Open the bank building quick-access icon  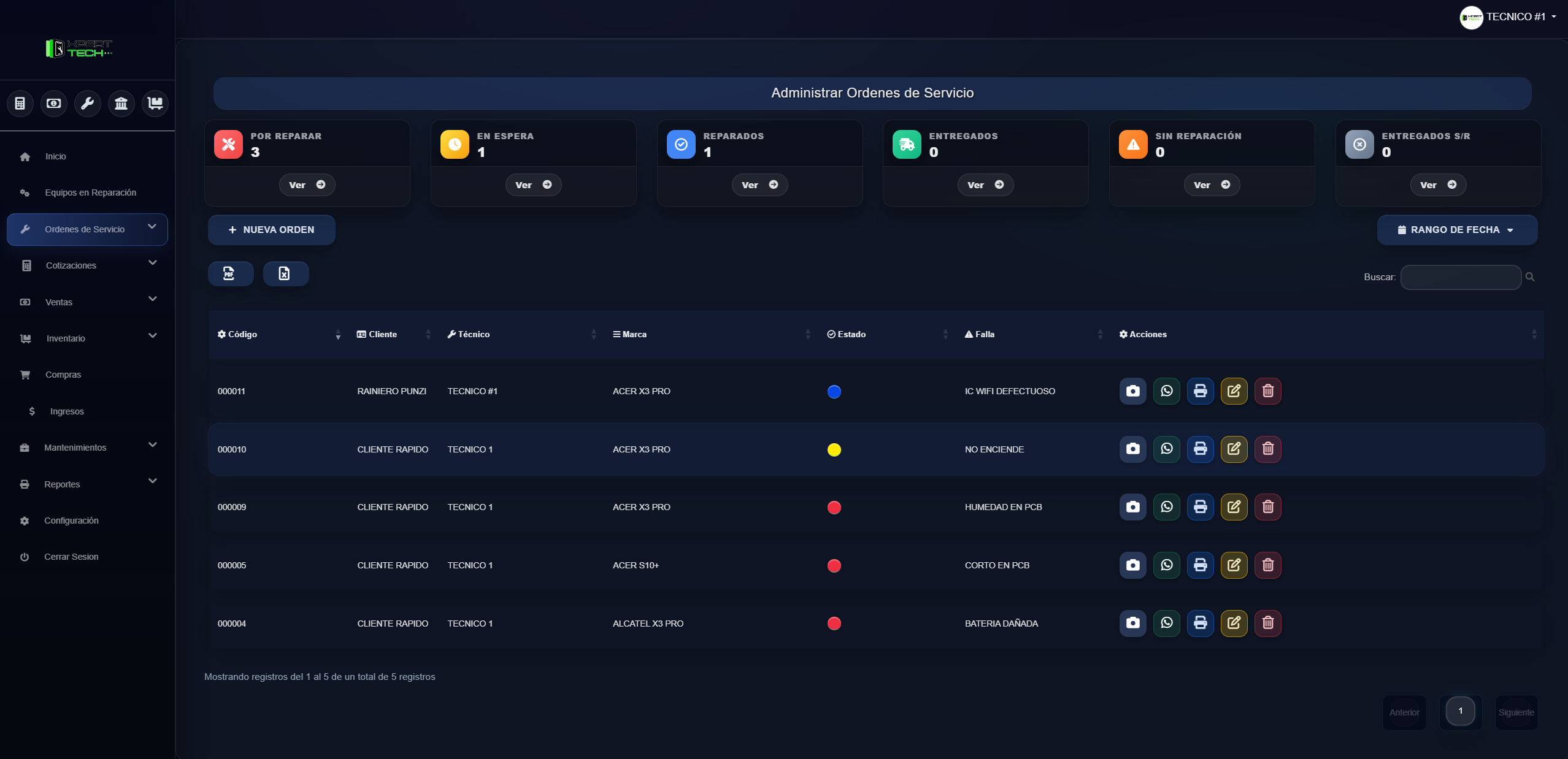(x=121, y=104)
